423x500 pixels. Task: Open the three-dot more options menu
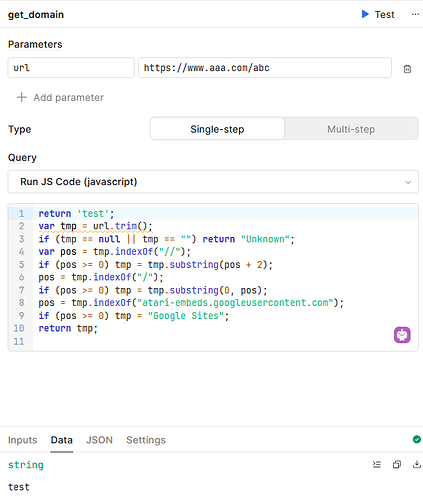(x=415, y=14)
